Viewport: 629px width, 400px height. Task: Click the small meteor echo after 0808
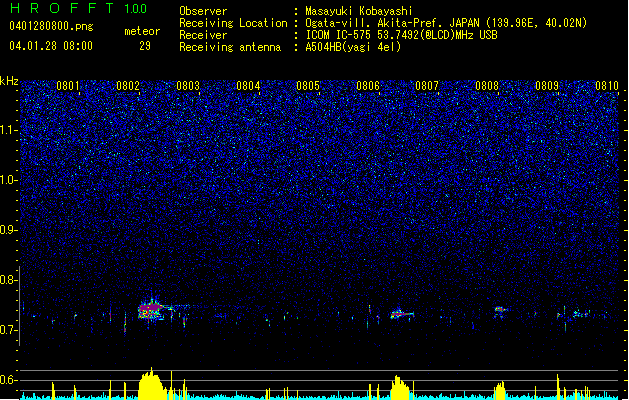500,310
